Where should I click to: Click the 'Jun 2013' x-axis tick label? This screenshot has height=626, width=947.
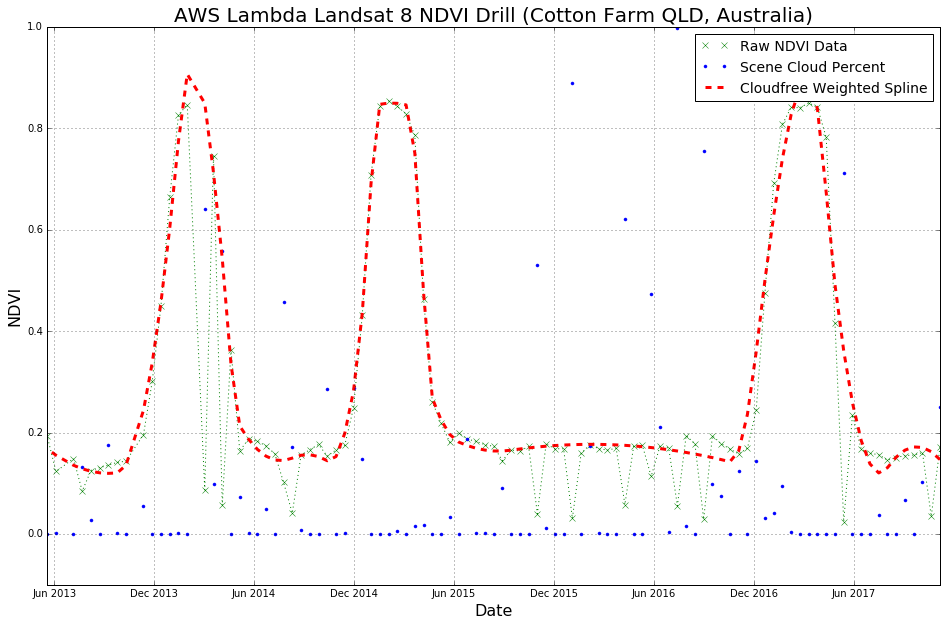coord(54,593)
